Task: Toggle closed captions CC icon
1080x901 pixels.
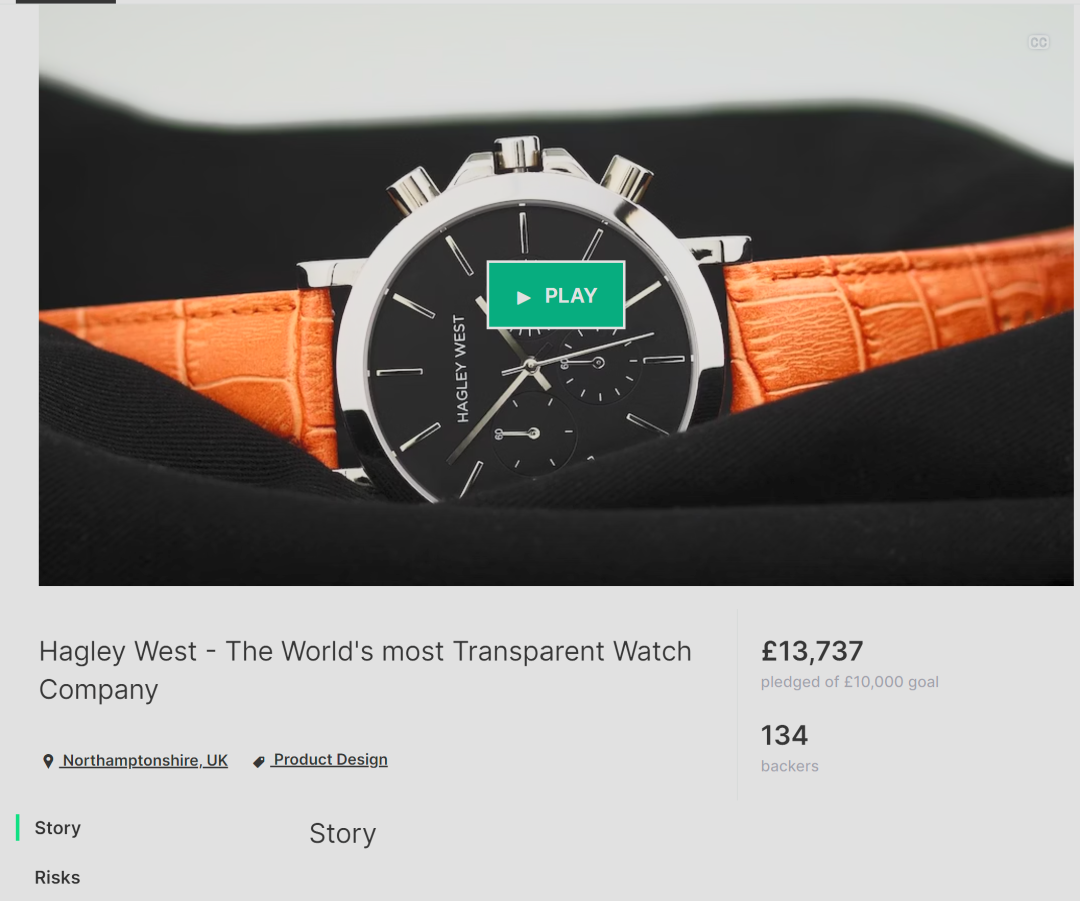Action: click(1038, 43)
